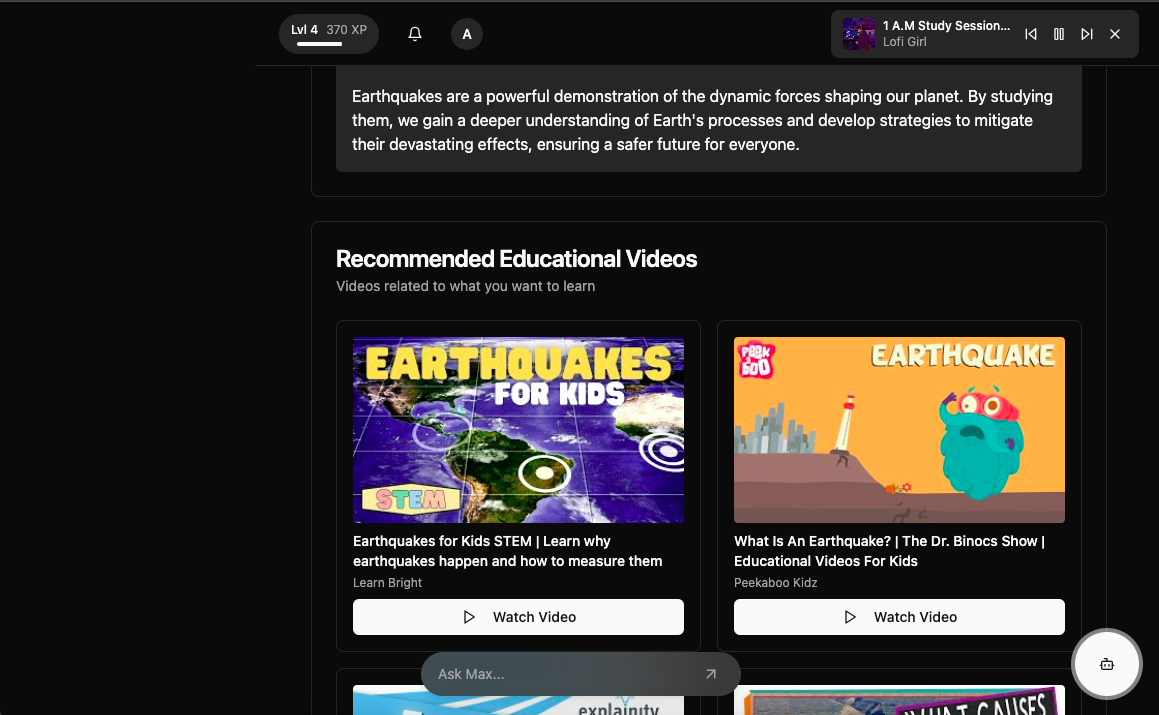Viewport: 1159px width, 715px height.
Task: Open the user avatar "A" menu
Action: 467,34
